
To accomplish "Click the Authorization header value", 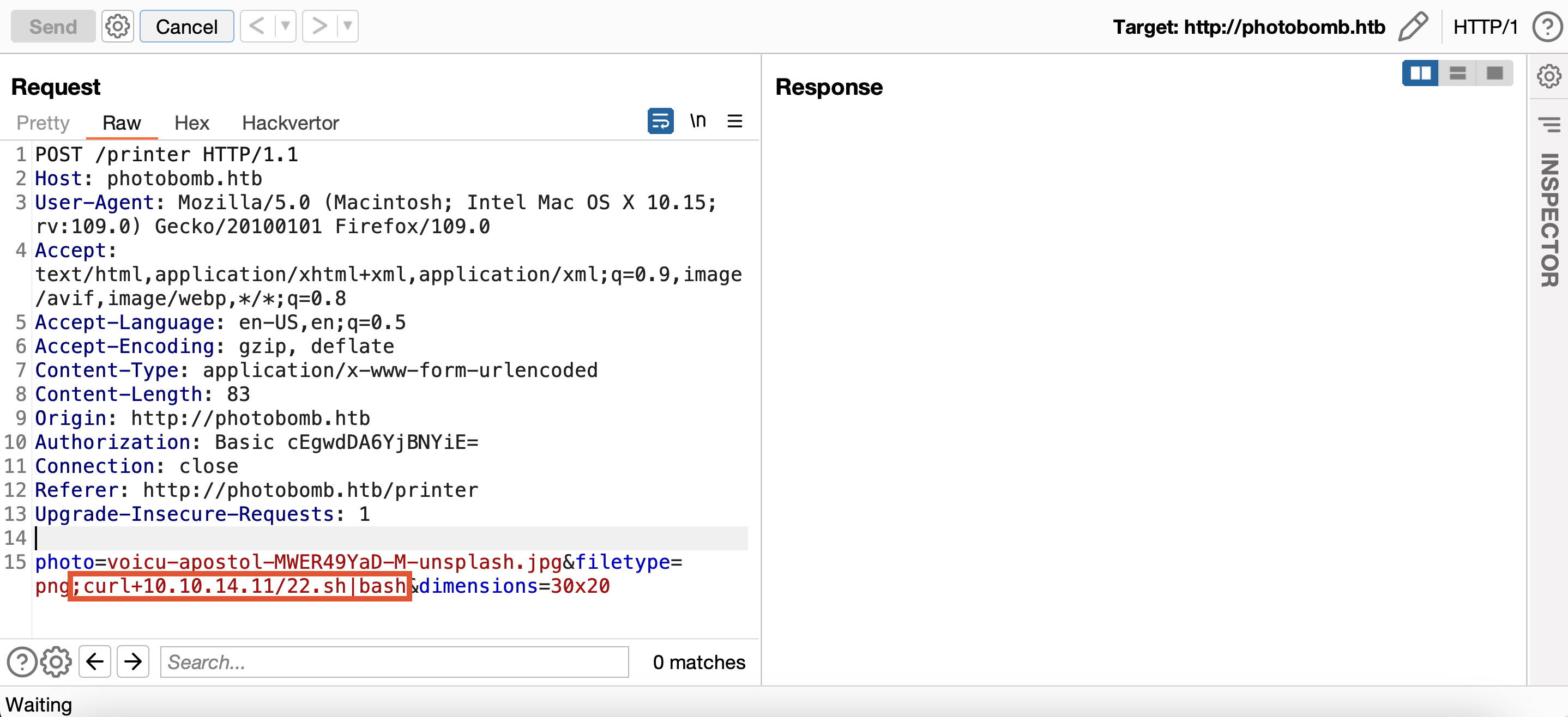I will (347, 442).
